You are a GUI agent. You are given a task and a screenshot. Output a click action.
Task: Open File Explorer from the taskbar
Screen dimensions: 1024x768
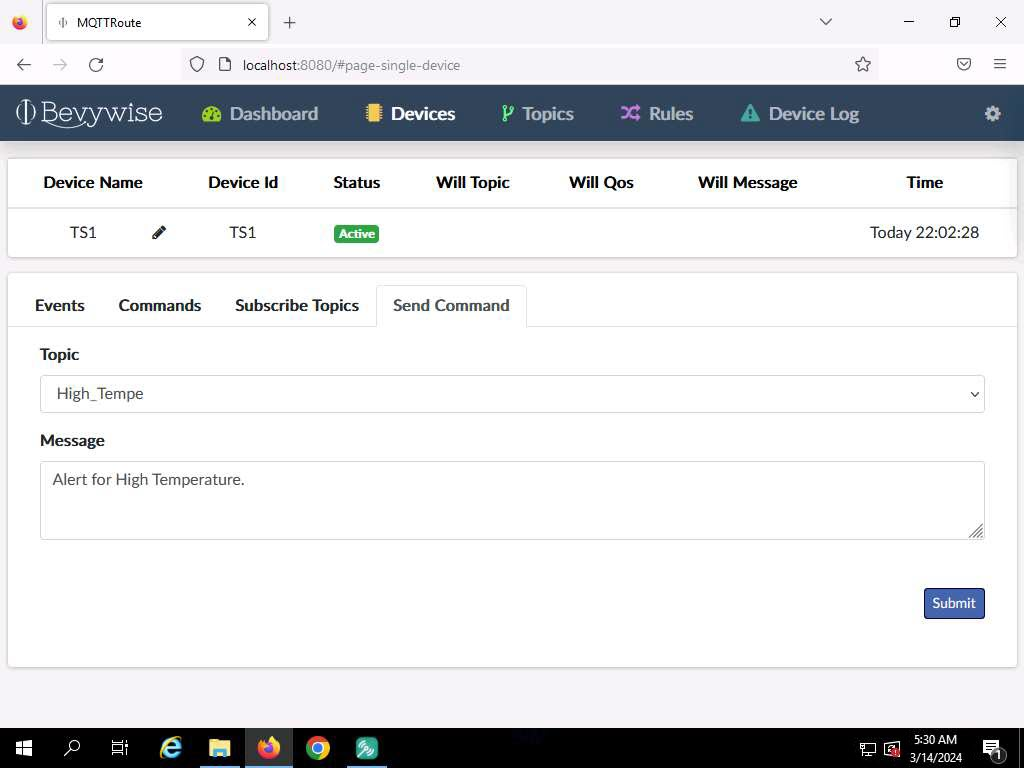point(220,748)
